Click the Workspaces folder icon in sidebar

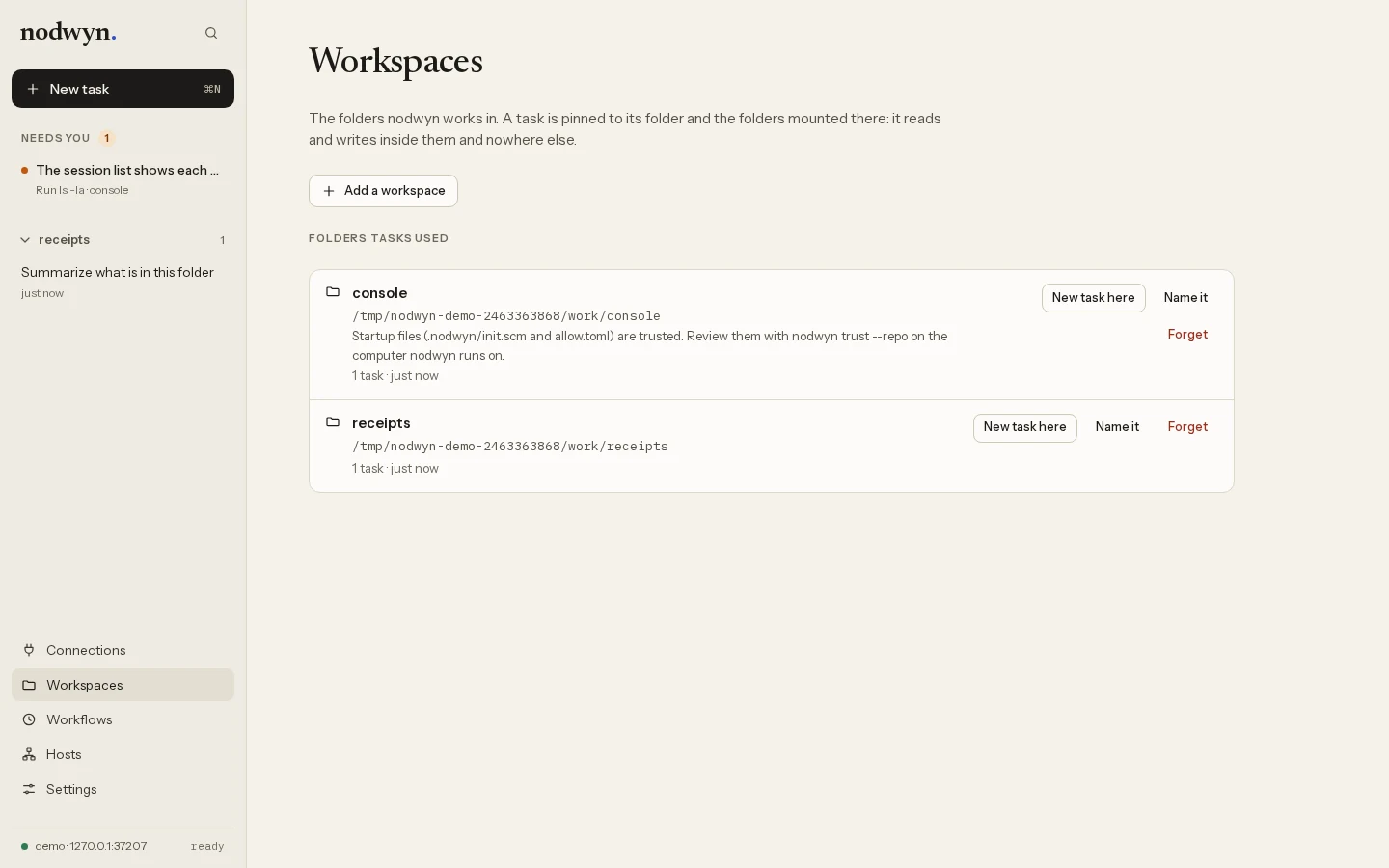[29, 685]
